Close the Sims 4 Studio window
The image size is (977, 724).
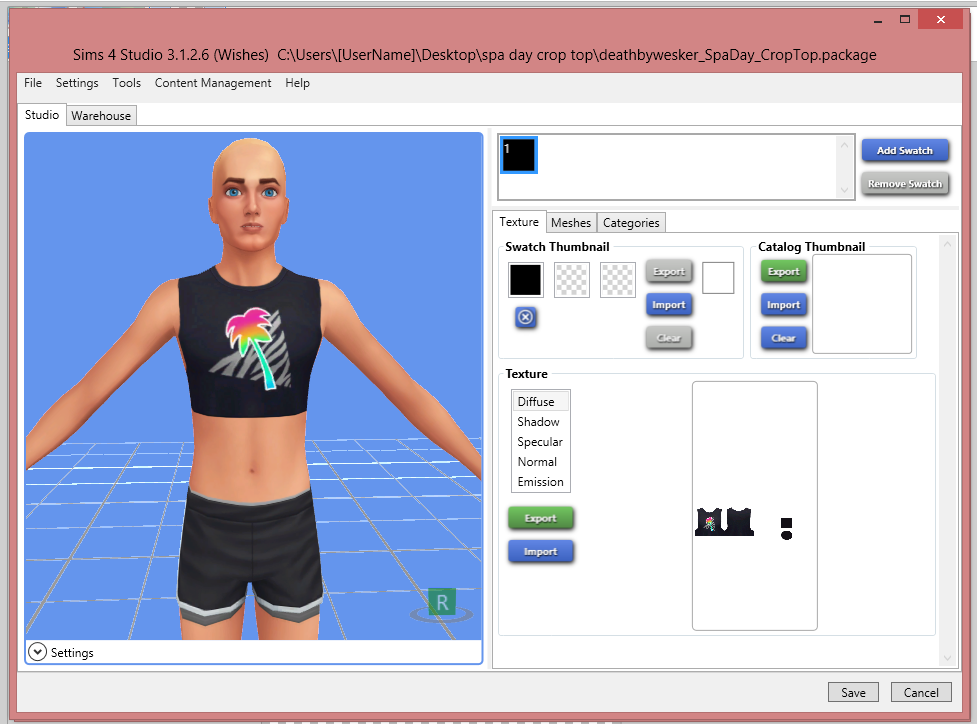click(x=941, y=20)
